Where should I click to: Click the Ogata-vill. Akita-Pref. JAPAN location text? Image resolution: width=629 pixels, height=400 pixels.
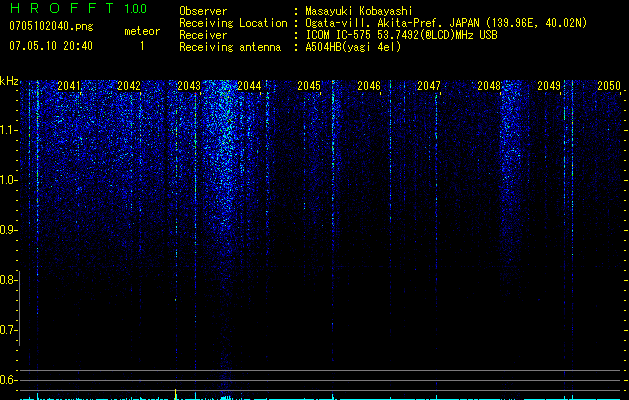coord(446,23)
